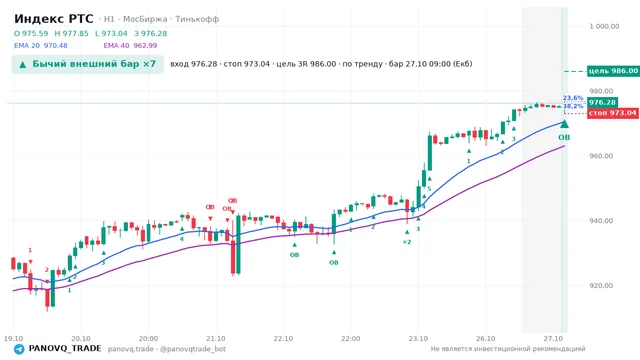This screenshot has height=360, width=640.
Task: Click the 'L 973.04' low value
Action: (111, 33)
